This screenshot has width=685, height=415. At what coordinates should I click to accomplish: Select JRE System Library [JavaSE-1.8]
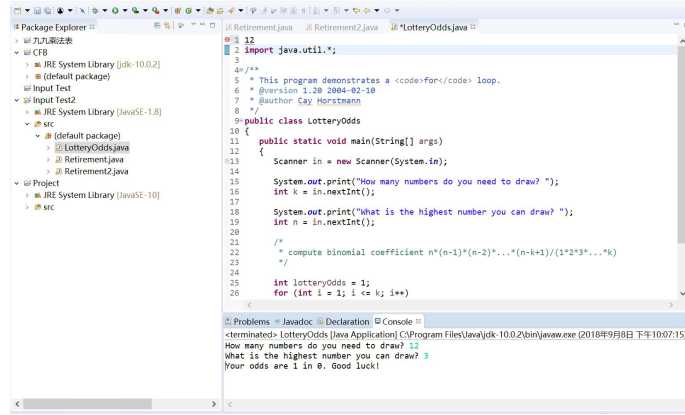[102, 112]
